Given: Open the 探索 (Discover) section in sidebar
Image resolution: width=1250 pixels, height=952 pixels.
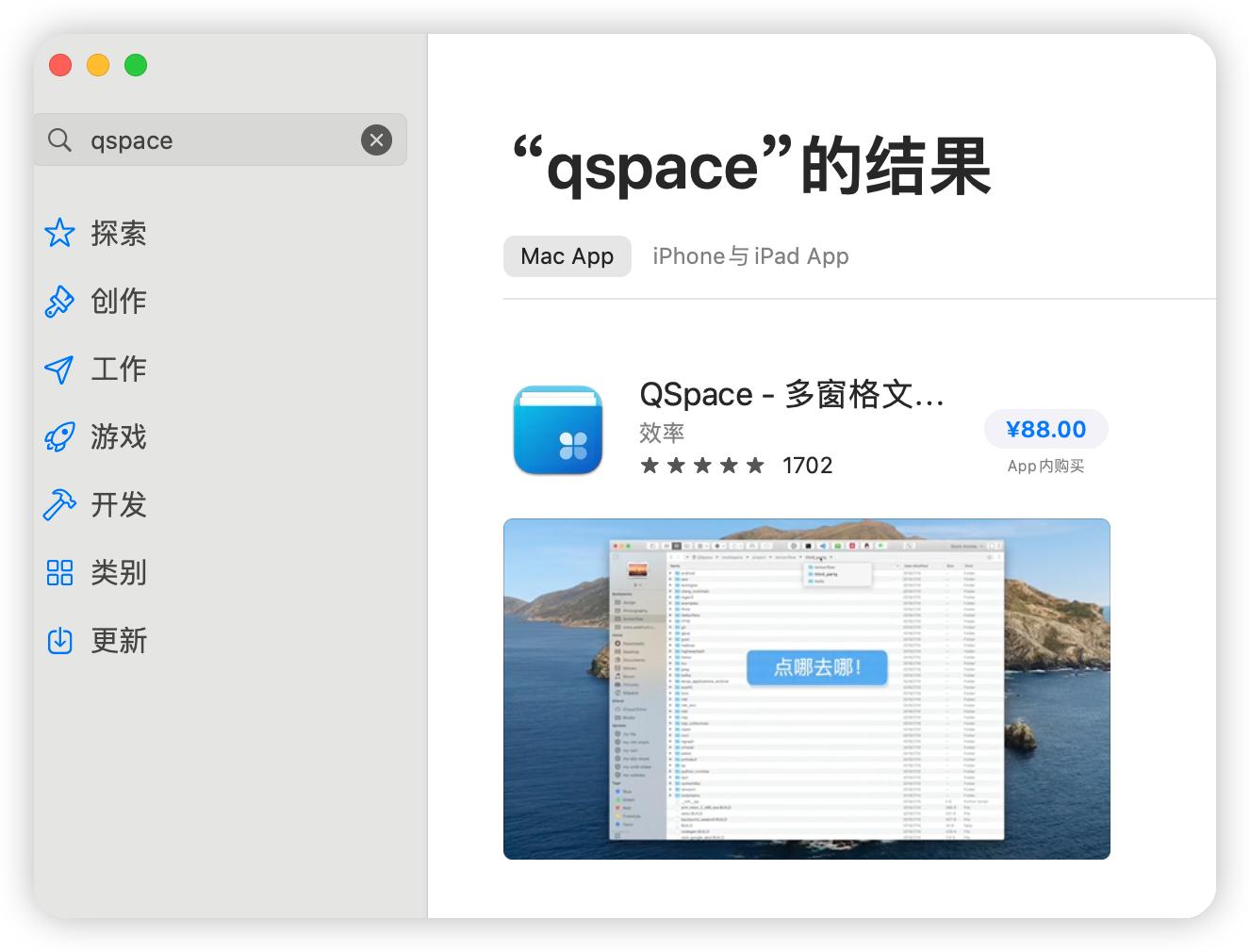Looking at the screenshot, I should point(117,233).
